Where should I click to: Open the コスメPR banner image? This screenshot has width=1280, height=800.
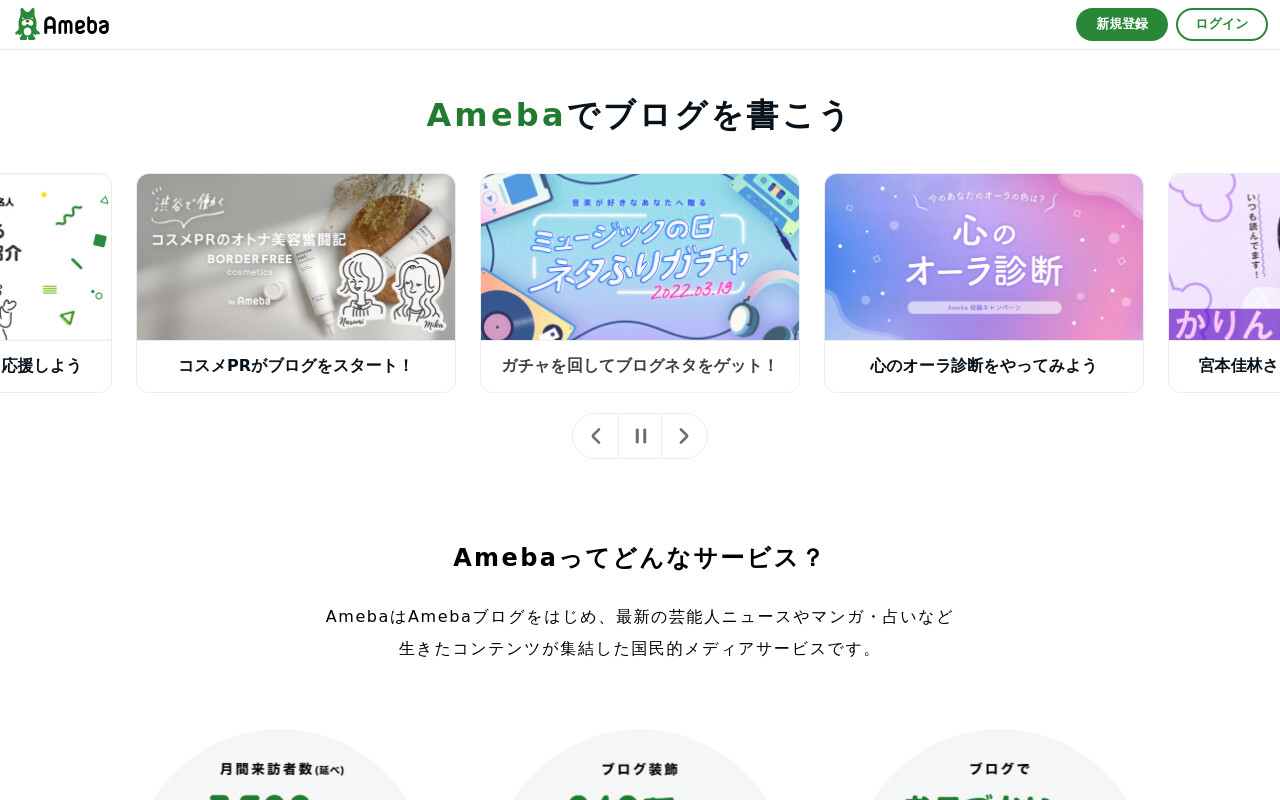click(x=296, y=257)
